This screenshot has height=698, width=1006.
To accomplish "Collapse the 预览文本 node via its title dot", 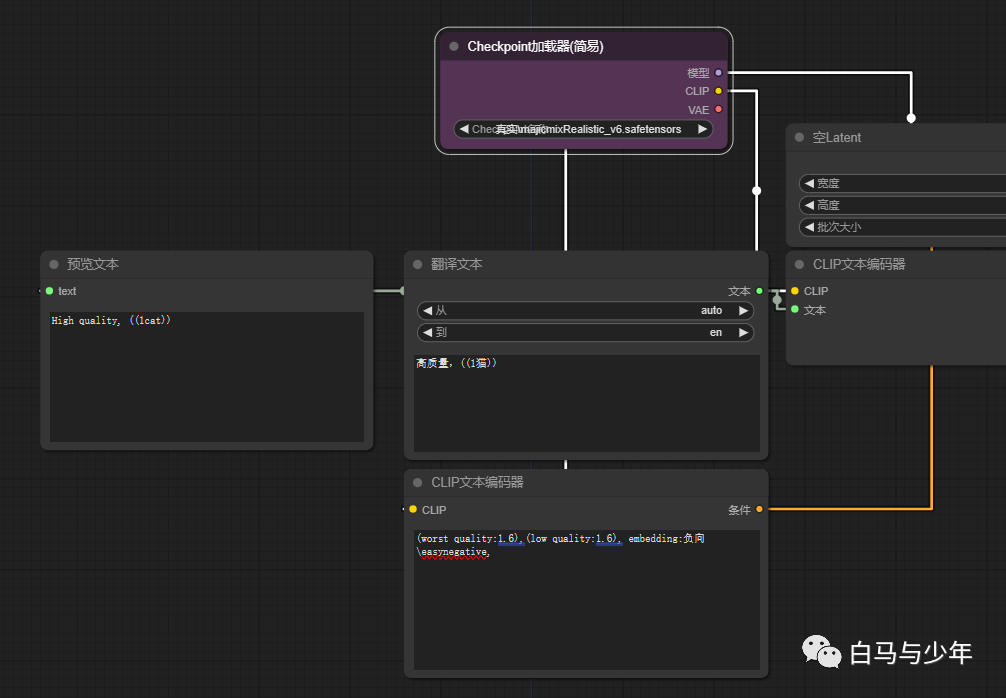I will [54, 265].
